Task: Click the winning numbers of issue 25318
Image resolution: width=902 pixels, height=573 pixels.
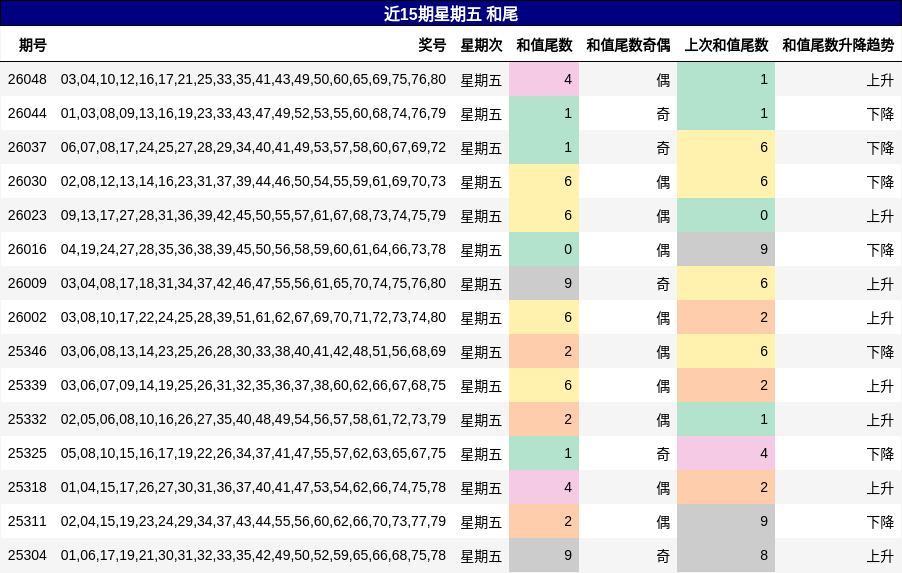Action: point(253,487)
